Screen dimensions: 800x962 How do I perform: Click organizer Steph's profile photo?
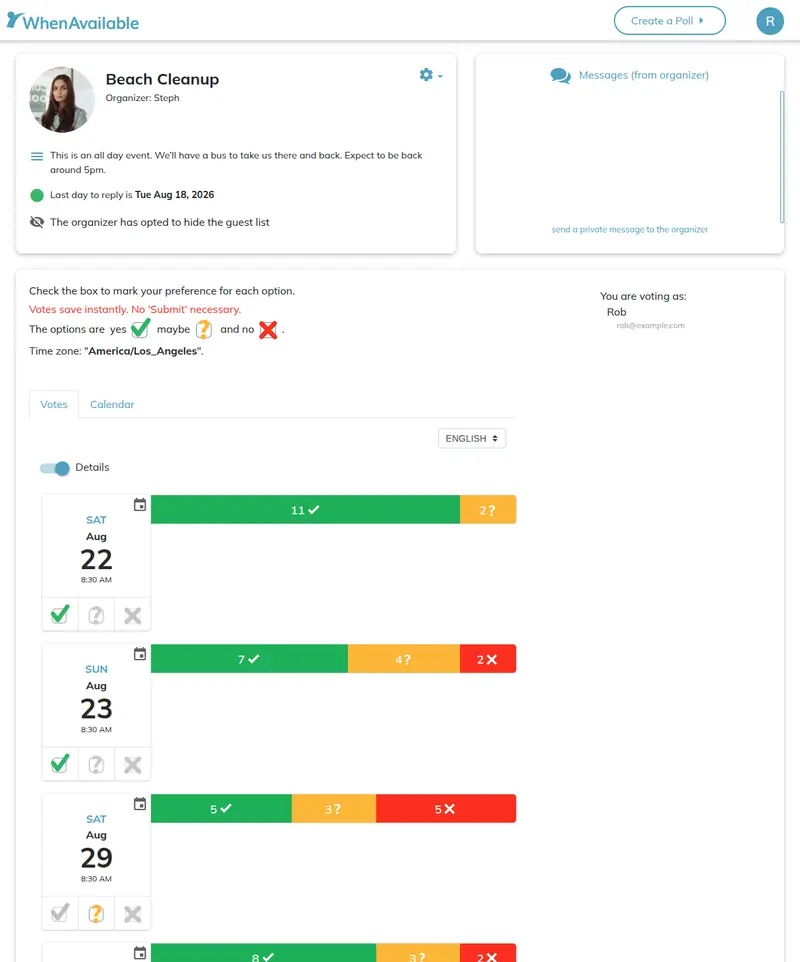(x=62, y=99)
